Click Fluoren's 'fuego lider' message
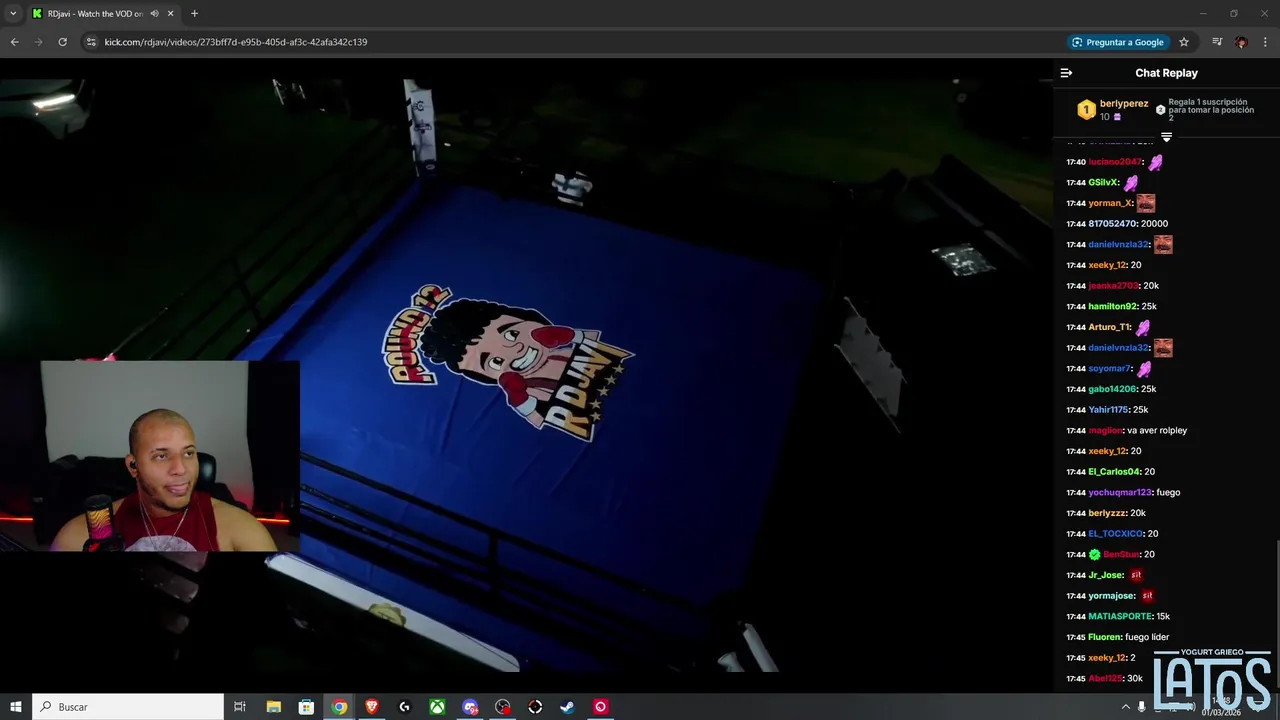Viewport: 1280px width, 720px height. click(1147, 637)
